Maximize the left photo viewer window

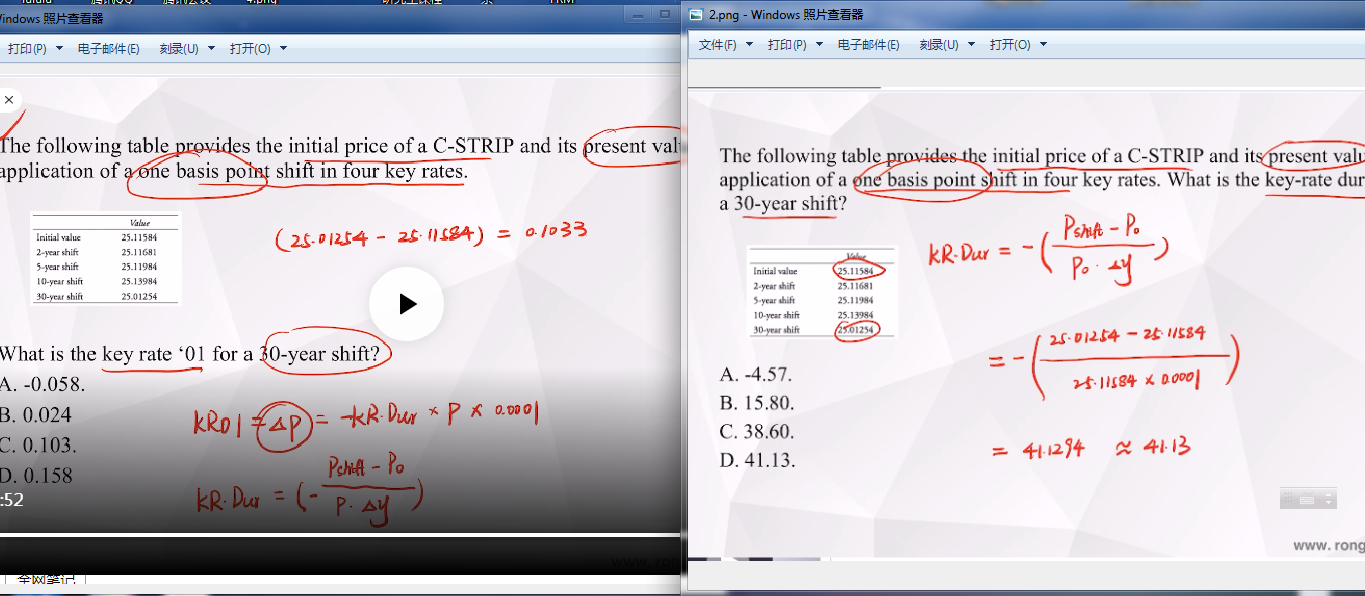click(x=664, y=15)
